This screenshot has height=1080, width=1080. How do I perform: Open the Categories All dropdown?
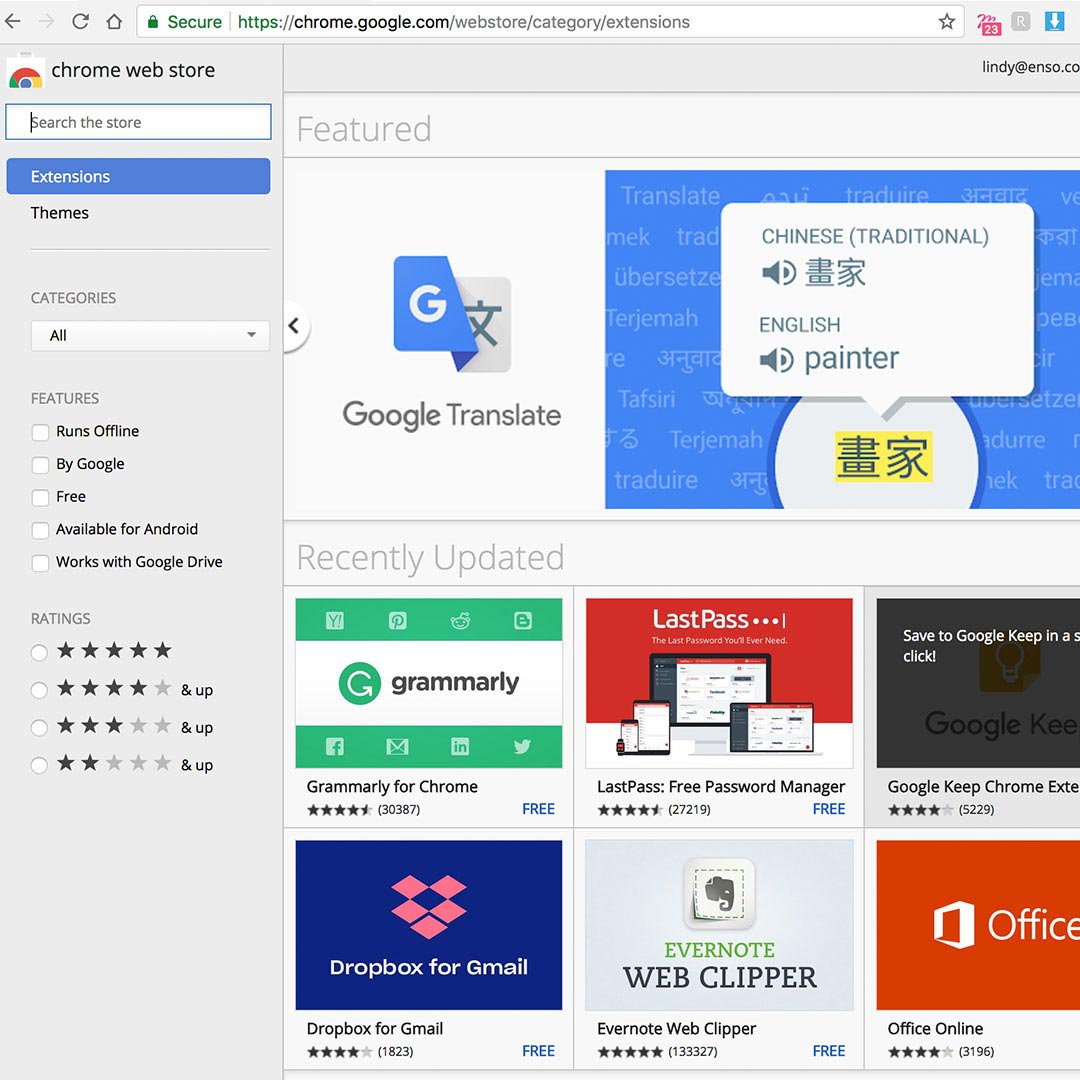(x=150, y=335)
